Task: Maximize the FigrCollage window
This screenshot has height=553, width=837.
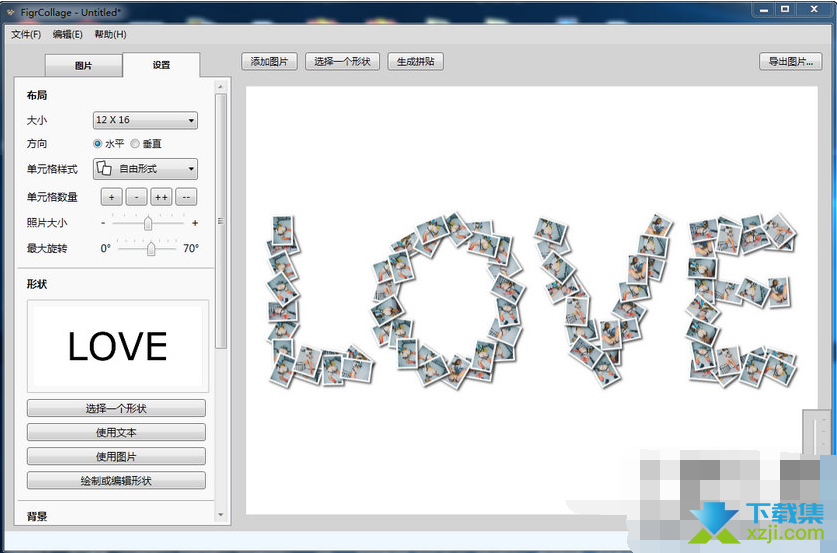Action: click(x=785, y=10)
